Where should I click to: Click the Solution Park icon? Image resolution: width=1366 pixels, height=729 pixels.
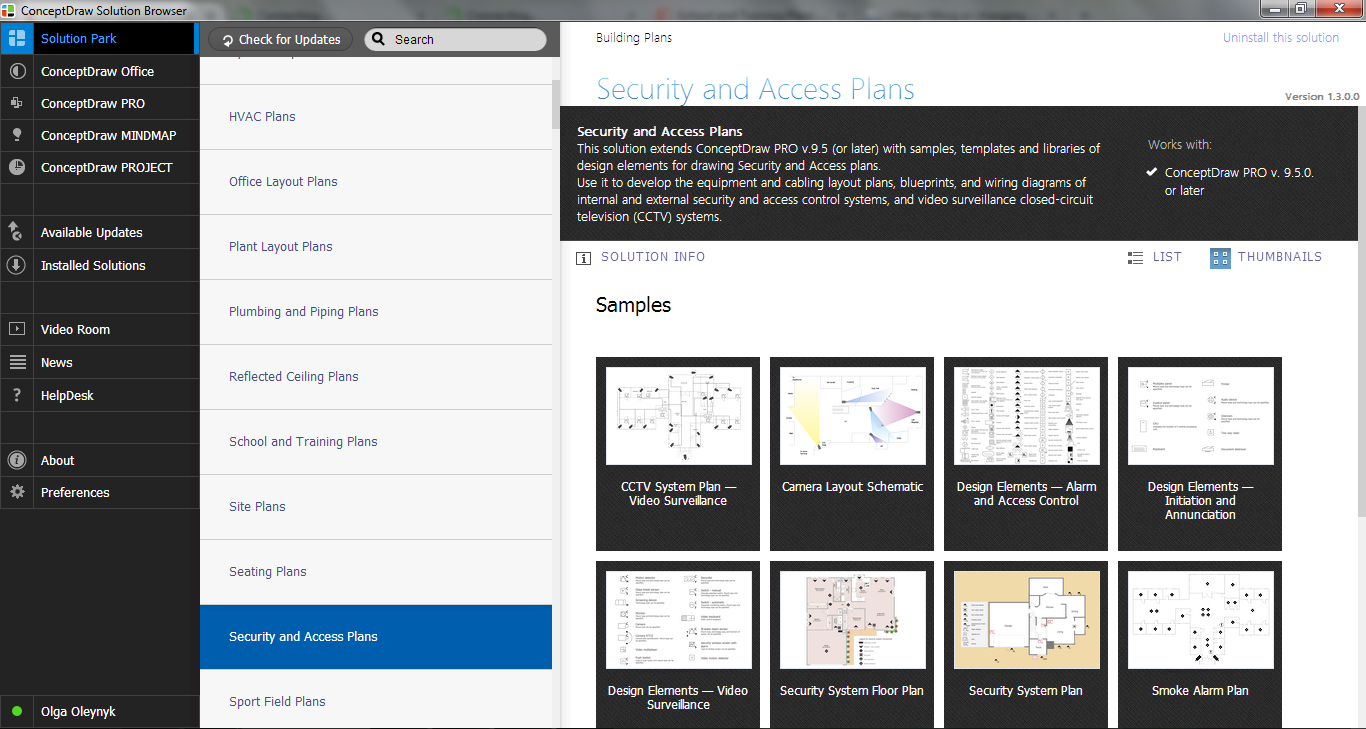[16, 39]
